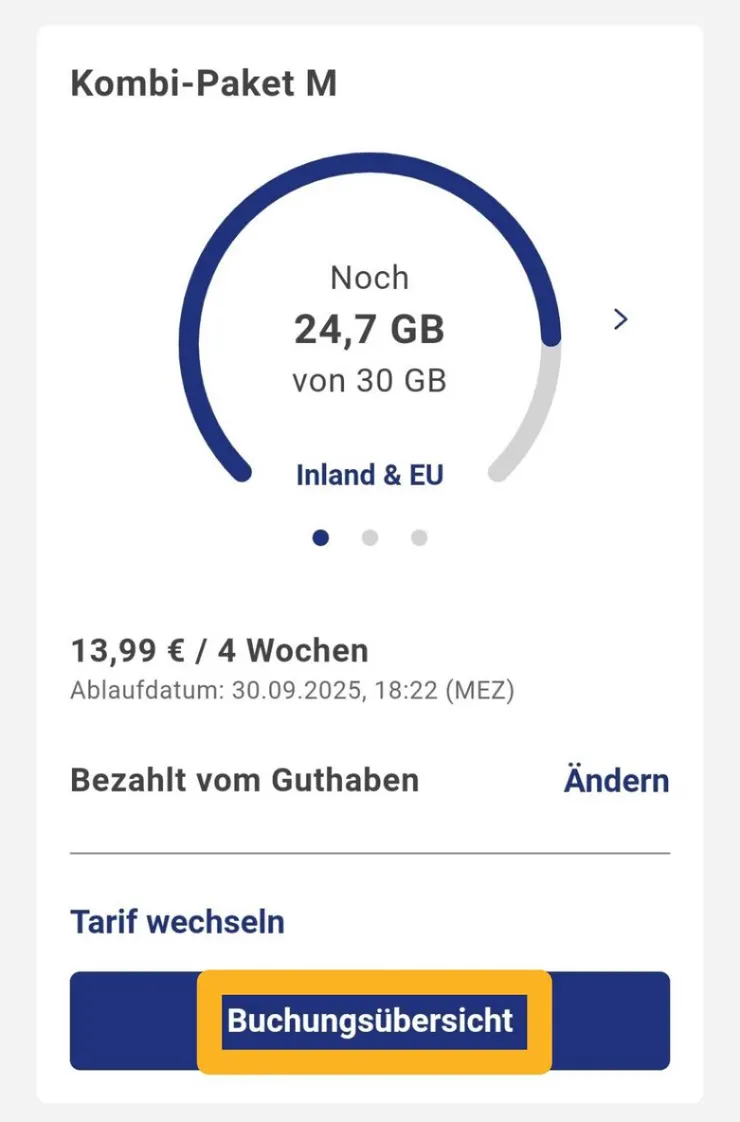The width and height of the screenshot is (740, 1122).
Task: Jump to the third pagination dot
Action: pyautogui.click(x=419, y=538)
